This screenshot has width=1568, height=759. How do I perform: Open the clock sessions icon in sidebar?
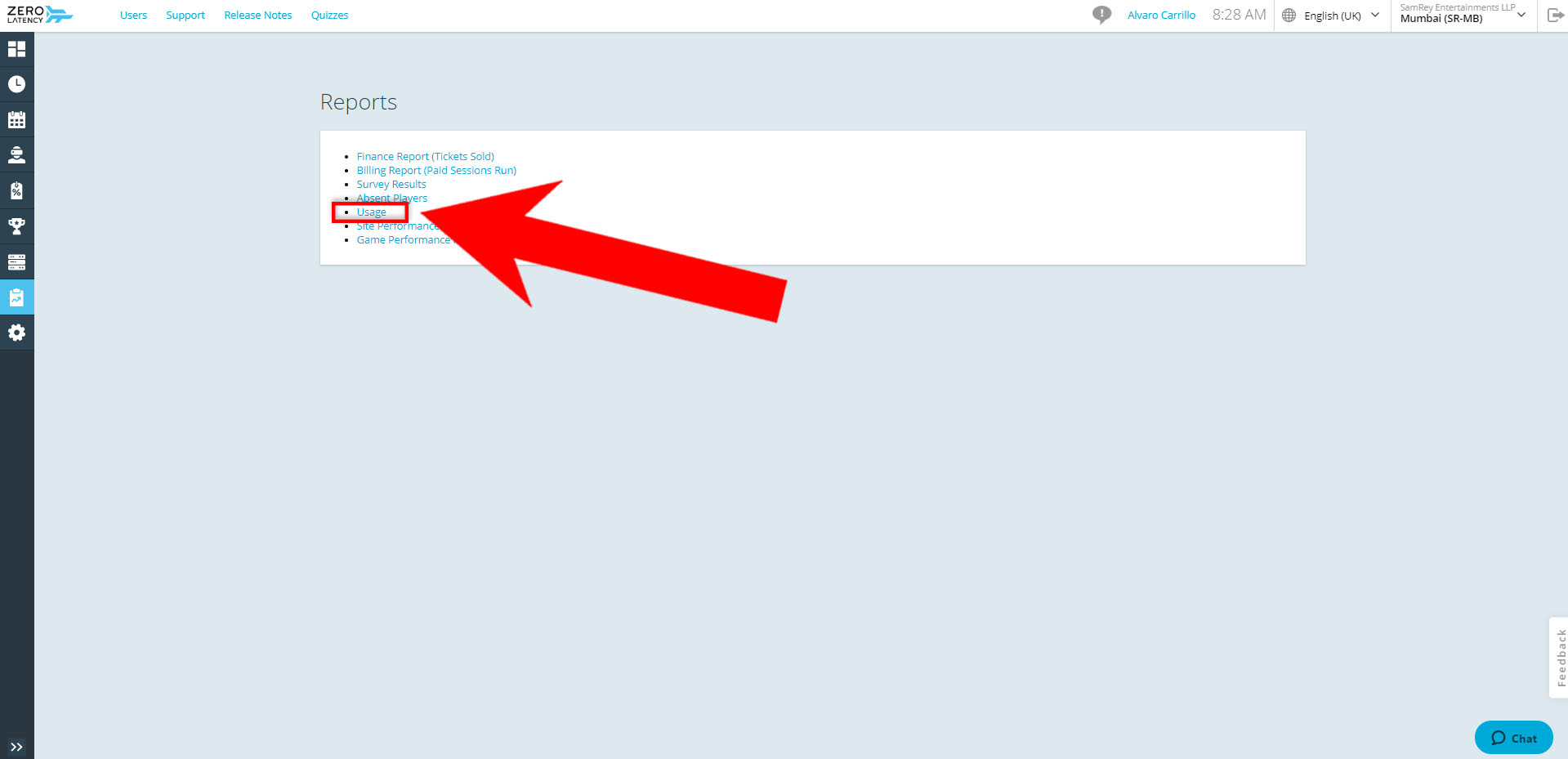(x=16, y=84)
